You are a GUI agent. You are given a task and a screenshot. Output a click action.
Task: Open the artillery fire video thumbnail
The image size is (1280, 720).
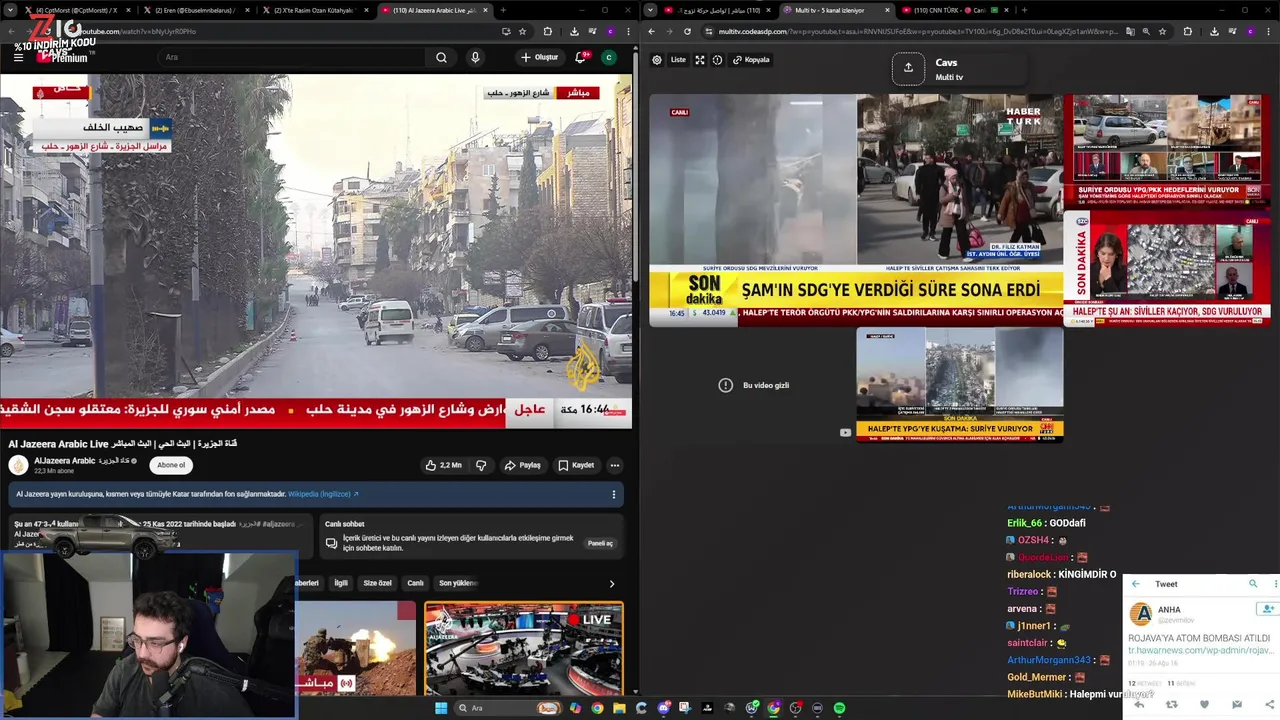click(x=356, y=648)
